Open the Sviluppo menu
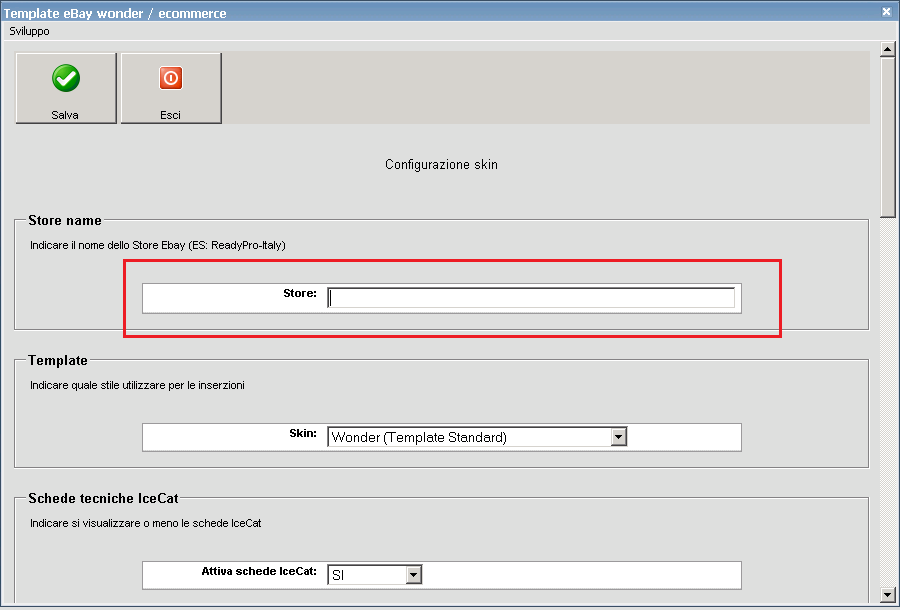This screenshot has height=610, width=900. 29,32
